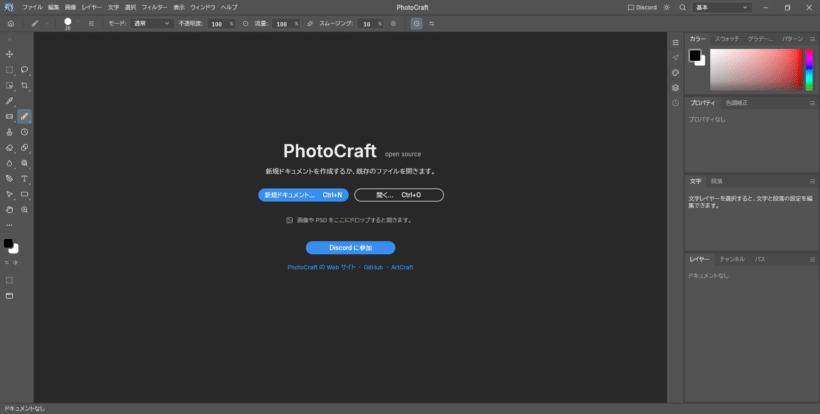
Task: Open the フィルター menu
Action: pyautogui.click(x=155, y=7)
